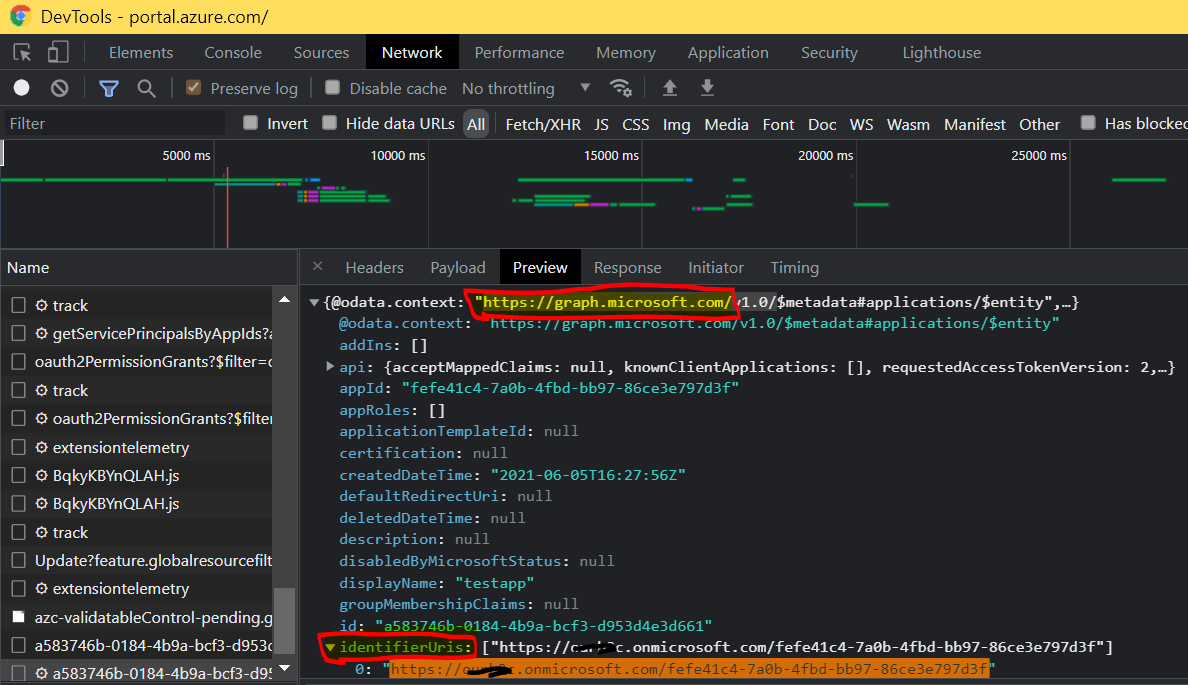The height and width of the screenshot is (685, 1188).
Task: Import a HAR file with the upload arrow
Action: 670,88
